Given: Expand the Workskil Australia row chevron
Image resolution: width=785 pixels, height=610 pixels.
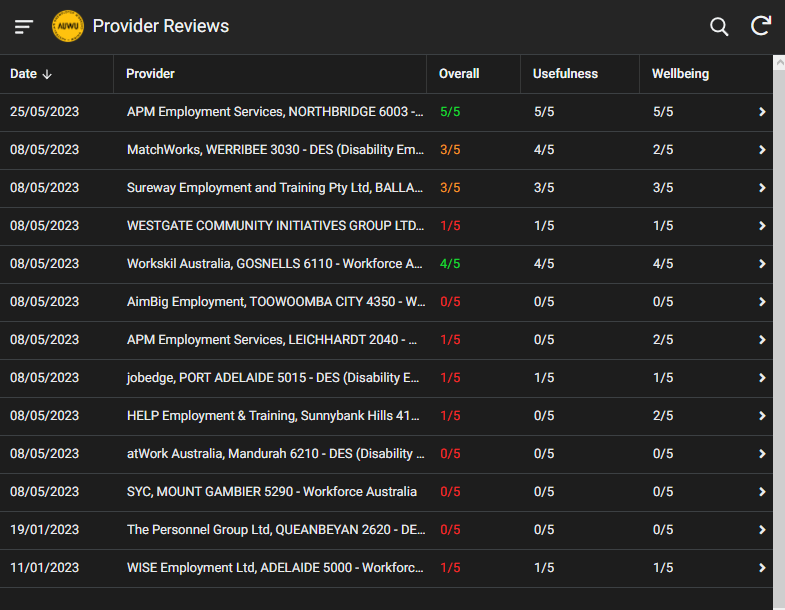Looking at the screenshot, I should (762, 264).
